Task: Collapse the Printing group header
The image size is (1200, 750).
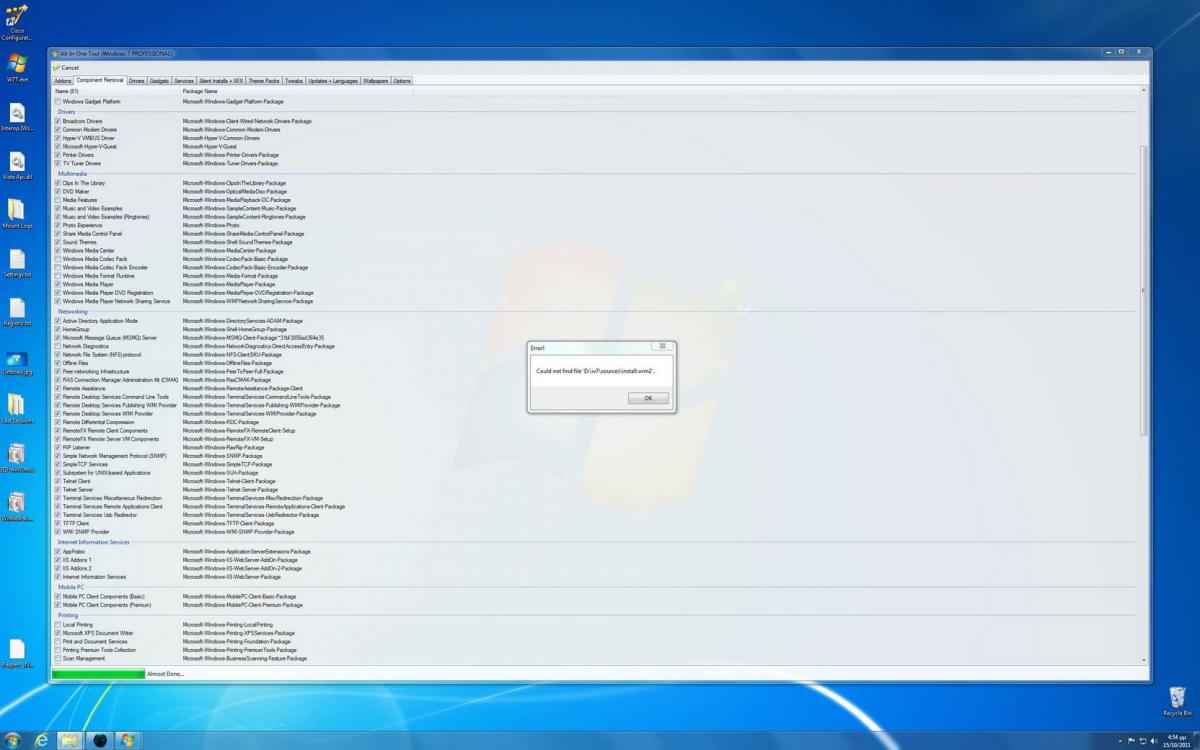Action: 67,615
